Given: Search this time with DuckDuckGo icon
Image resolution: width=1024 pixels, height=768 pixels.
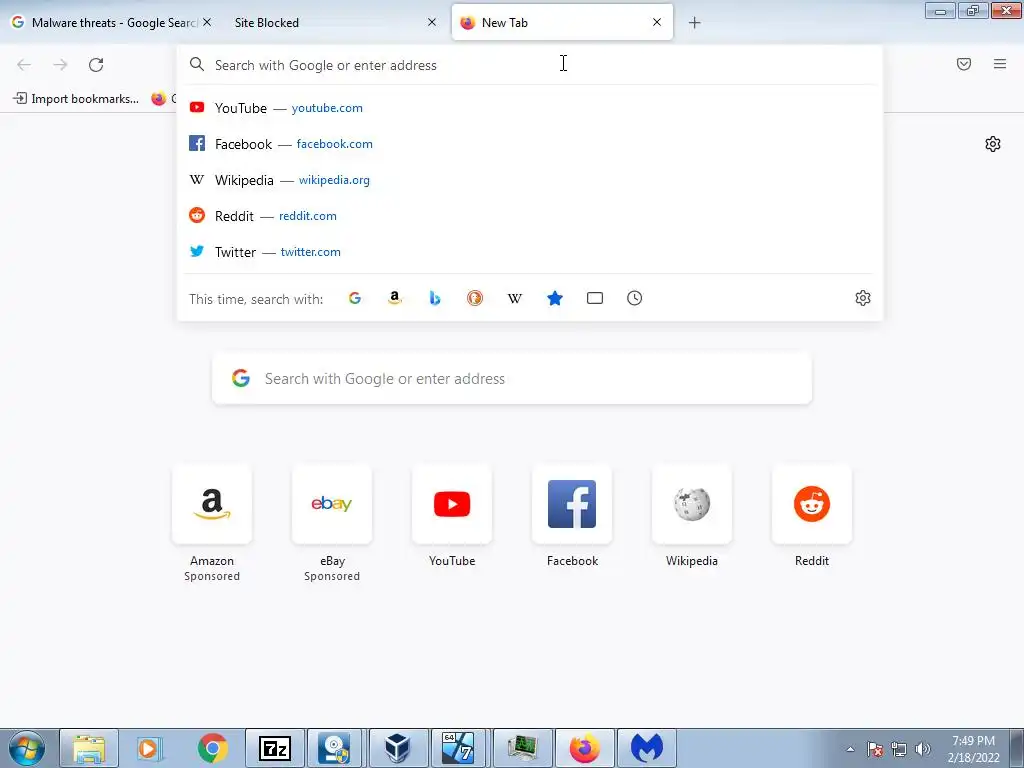Looking at the screenshot, I should click(475, 298).
